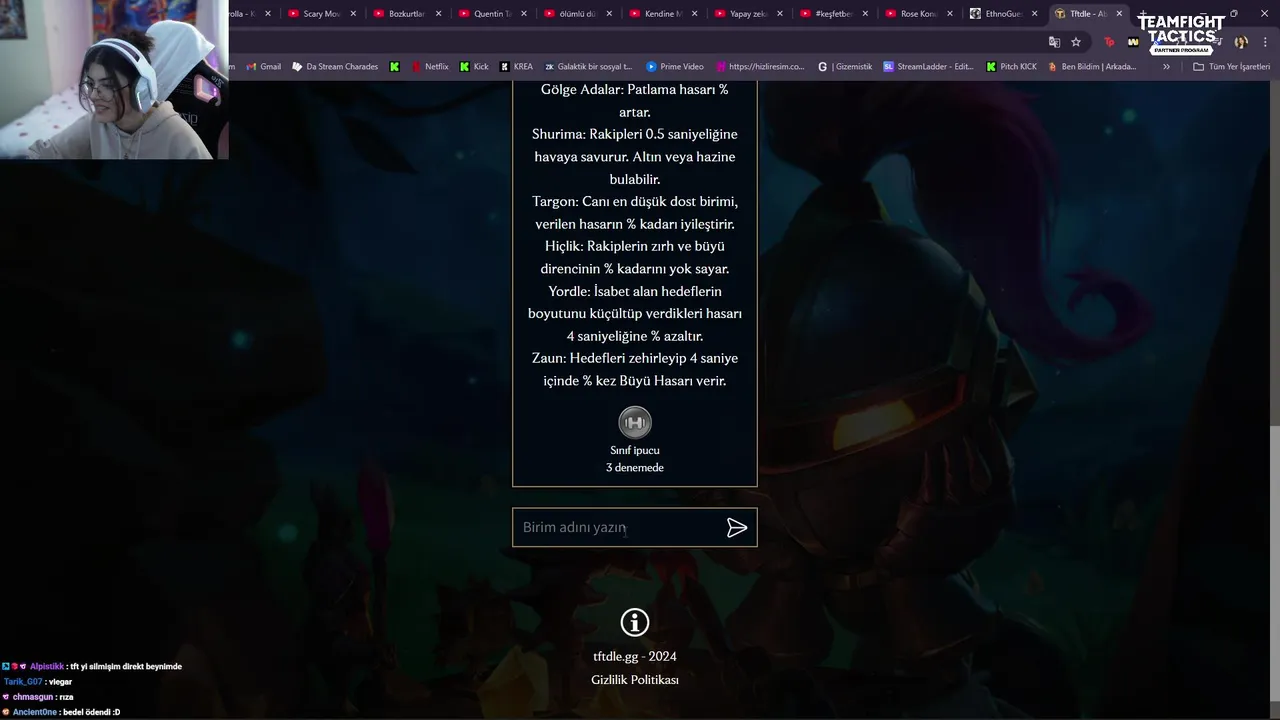Image resolution: width=1280 pixels, height=720 pixels.
Task: Click the class hint dumbbell icon
Action: tap(635, 423)
